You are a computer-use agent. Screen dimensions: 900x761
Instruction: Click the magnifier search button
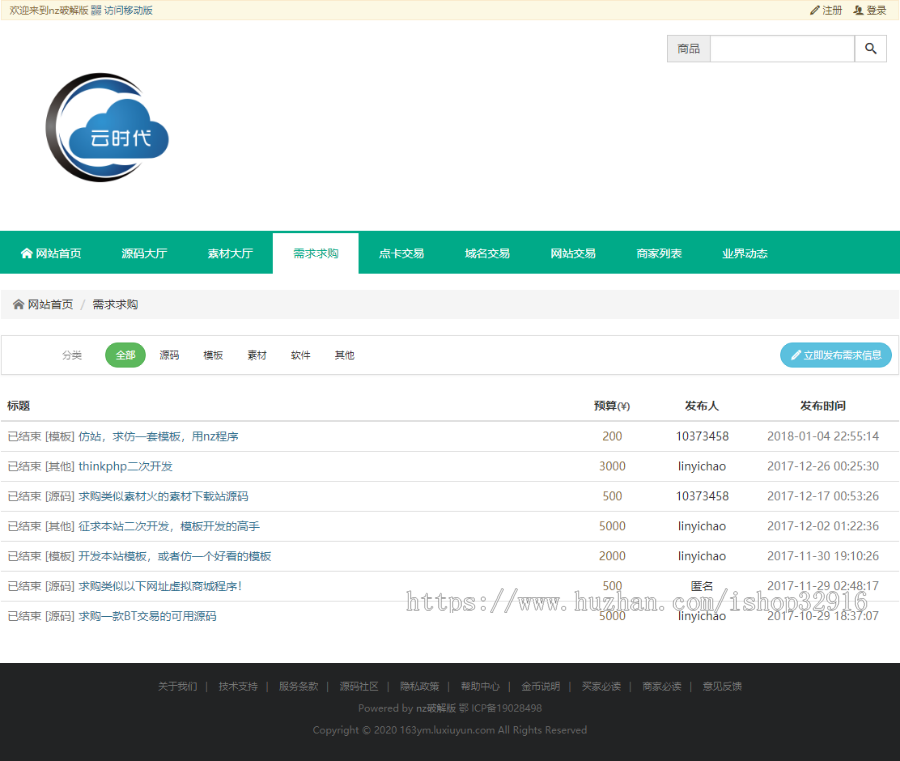(x=870, y=49)
